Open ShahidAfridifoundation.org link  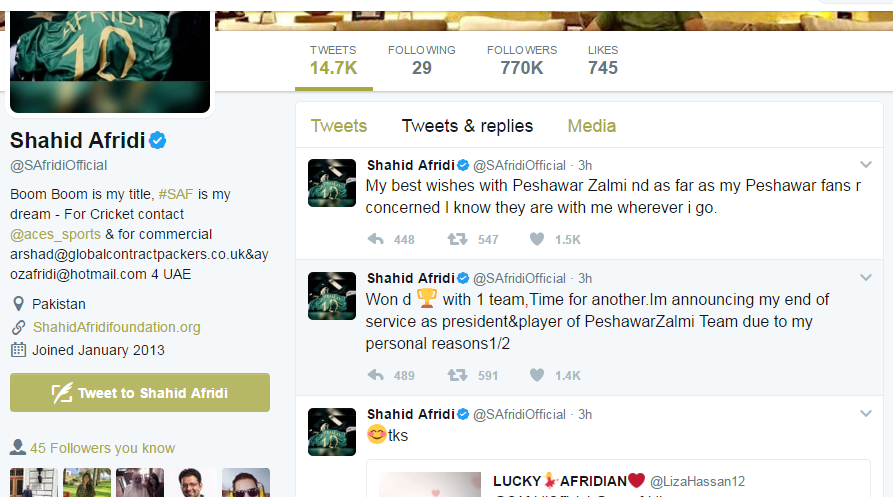116,327
